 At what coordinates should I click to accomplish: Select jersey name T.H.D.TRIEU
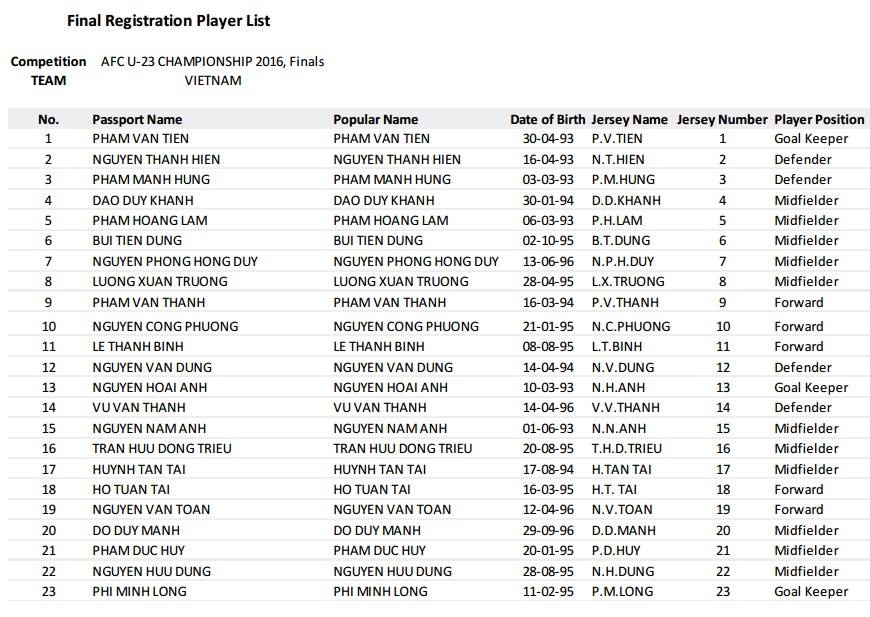626,448
